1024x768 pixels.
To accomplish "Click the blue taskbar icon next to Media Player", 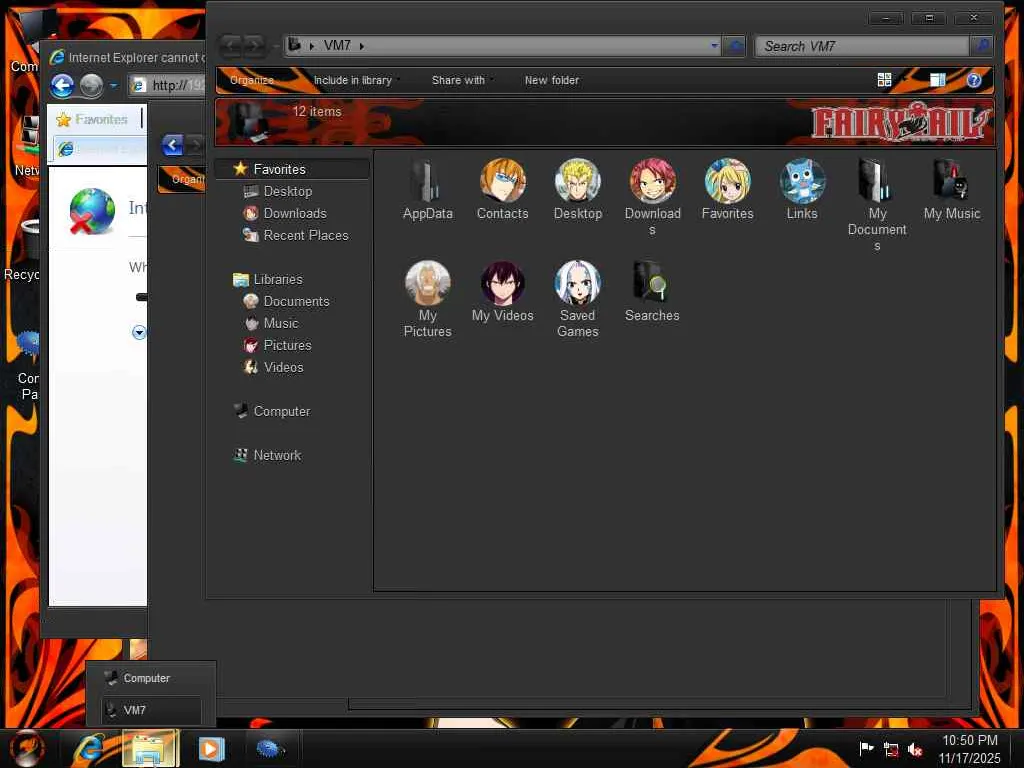I will (x=270, y=748).
